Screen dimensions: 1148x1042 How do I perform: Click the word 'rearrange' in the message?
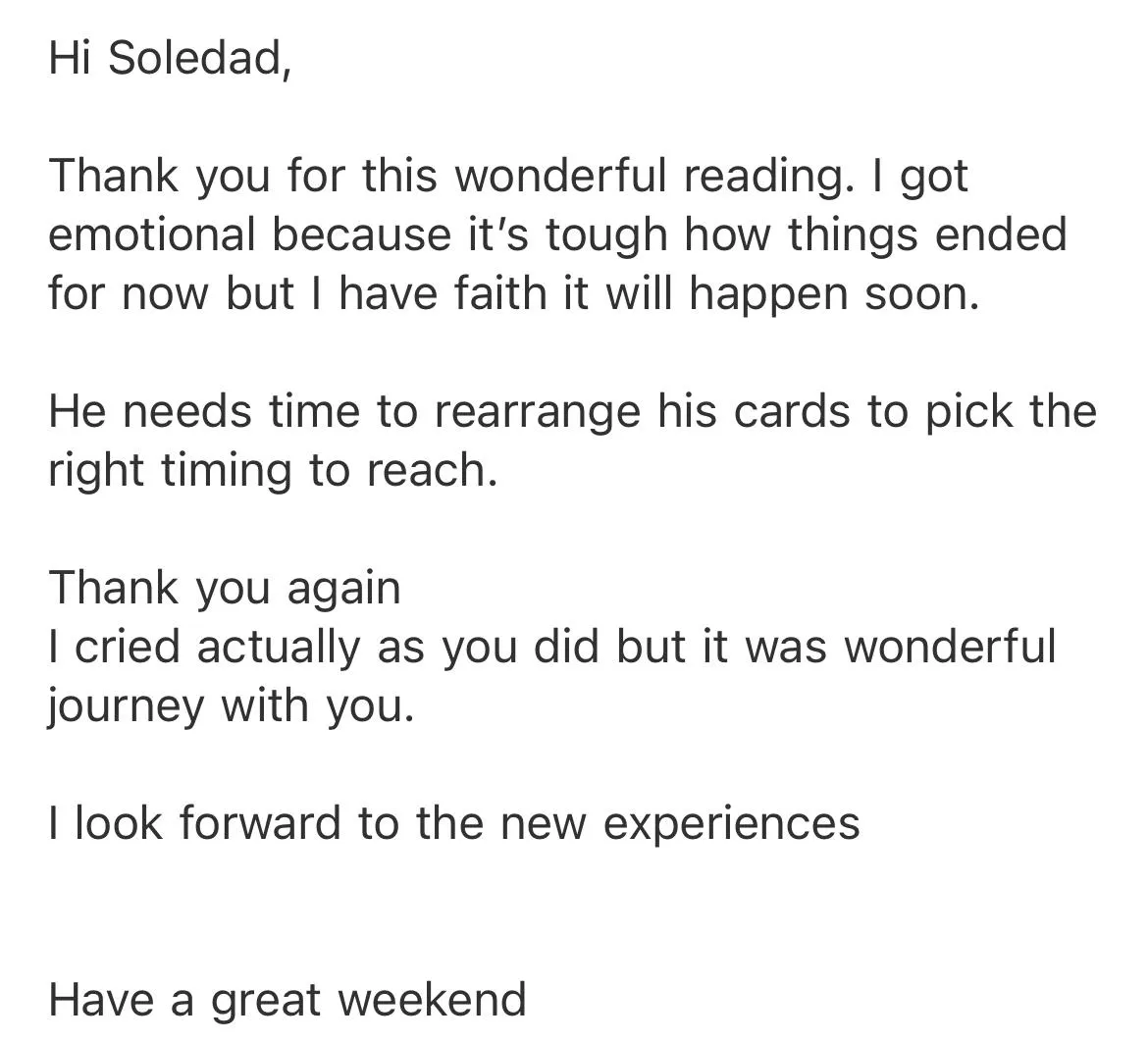[x=537, y=413]
